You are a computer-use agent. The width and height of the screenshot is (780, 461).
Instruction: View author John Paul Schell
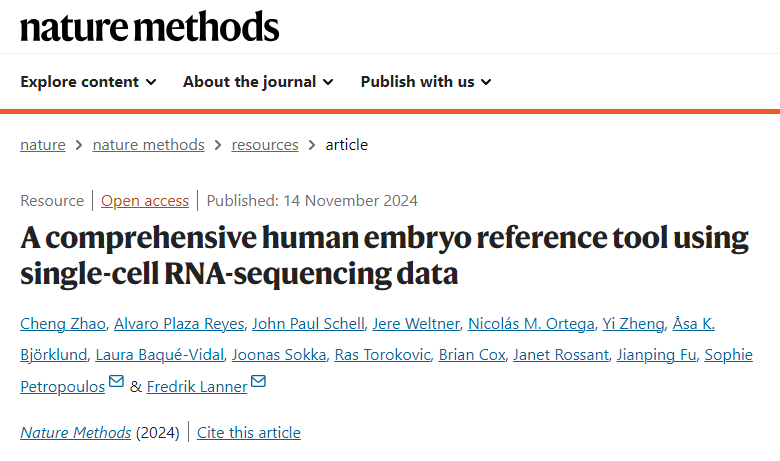click(x=308, y=324)
